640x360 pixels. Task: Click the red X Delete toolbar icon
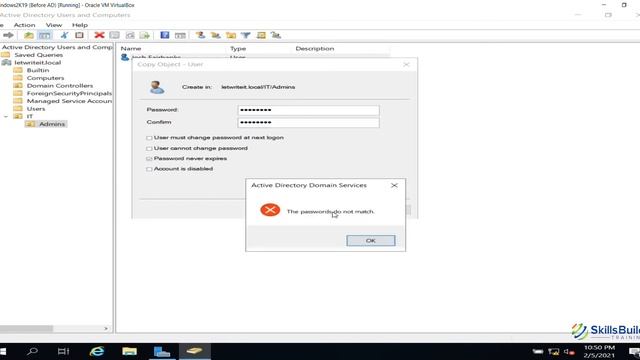[99, 36]
